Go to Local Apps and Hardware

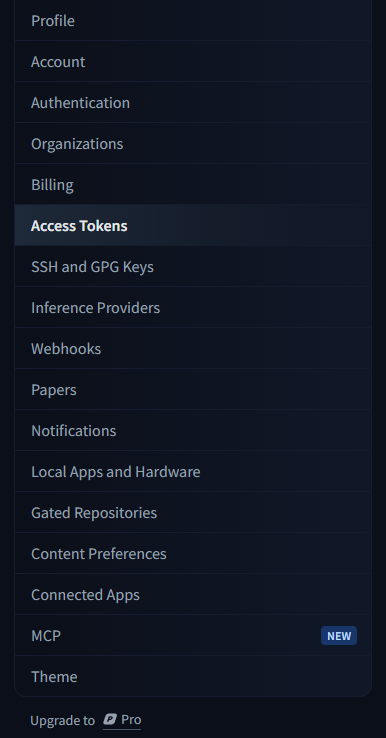point(193,471)
